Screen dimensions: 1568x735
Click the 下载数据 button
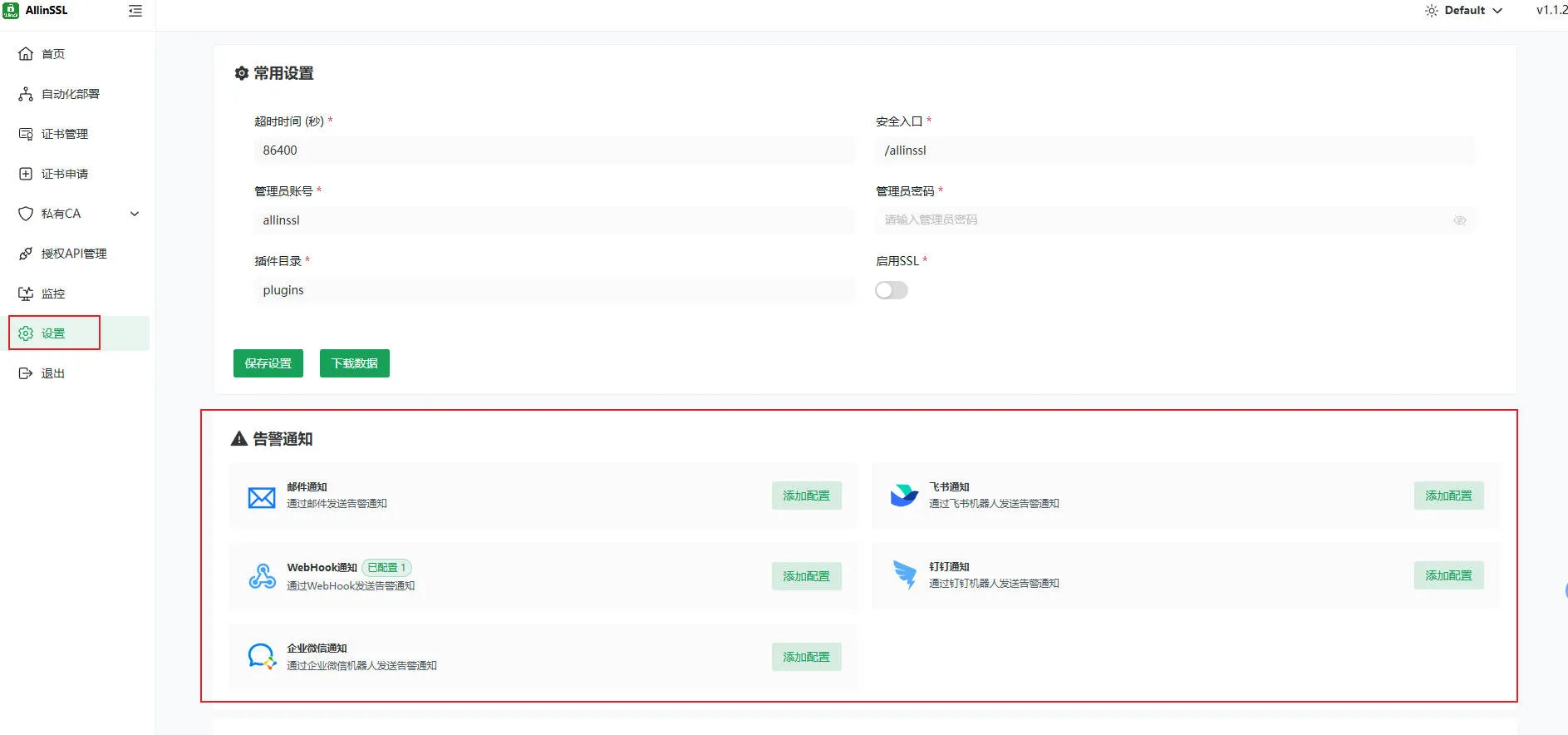pyautogui.click(x=355, y=363)
